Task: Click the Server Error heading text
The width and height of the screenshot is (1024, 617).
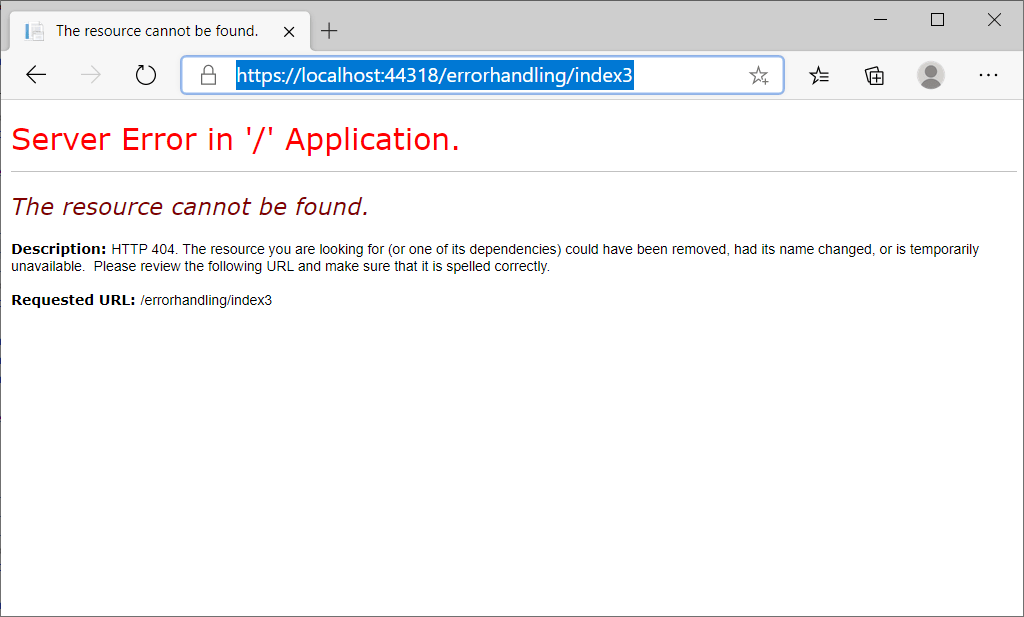Action: (x=235, y=139)
